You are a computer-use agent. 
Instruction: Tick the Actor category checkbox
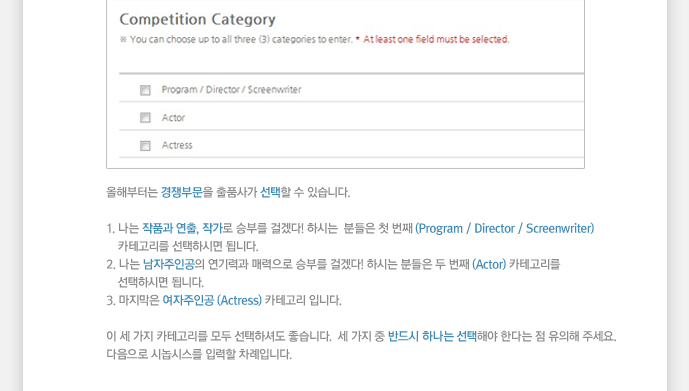click(145, 118)
